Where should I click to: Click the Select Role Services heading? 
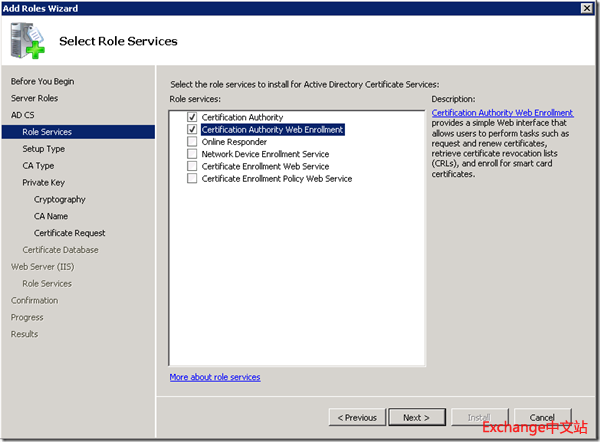tap(118, 41)
